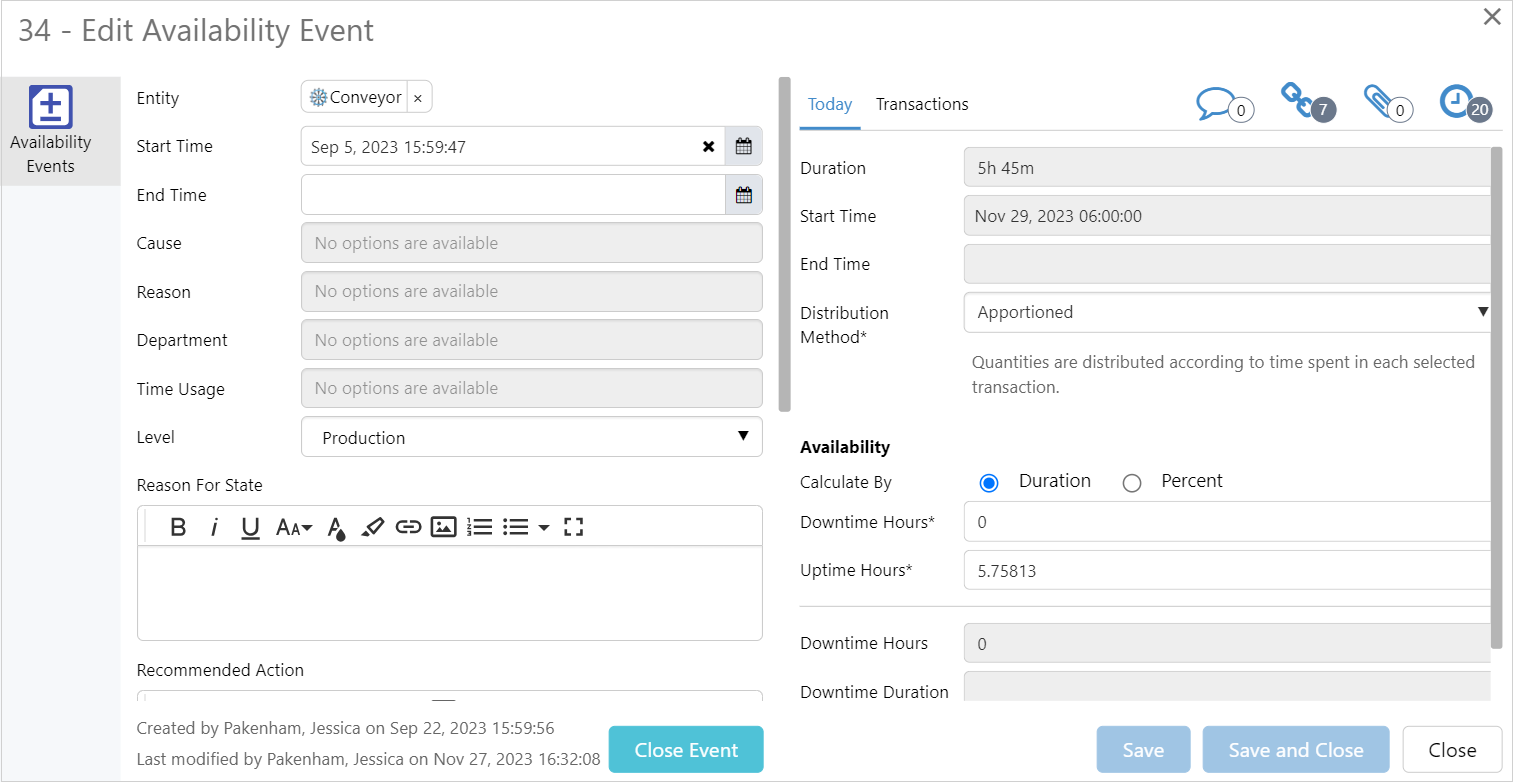1513x782 pixels.
Task: Select the Percent radio button
Action: pos(1132,483)
